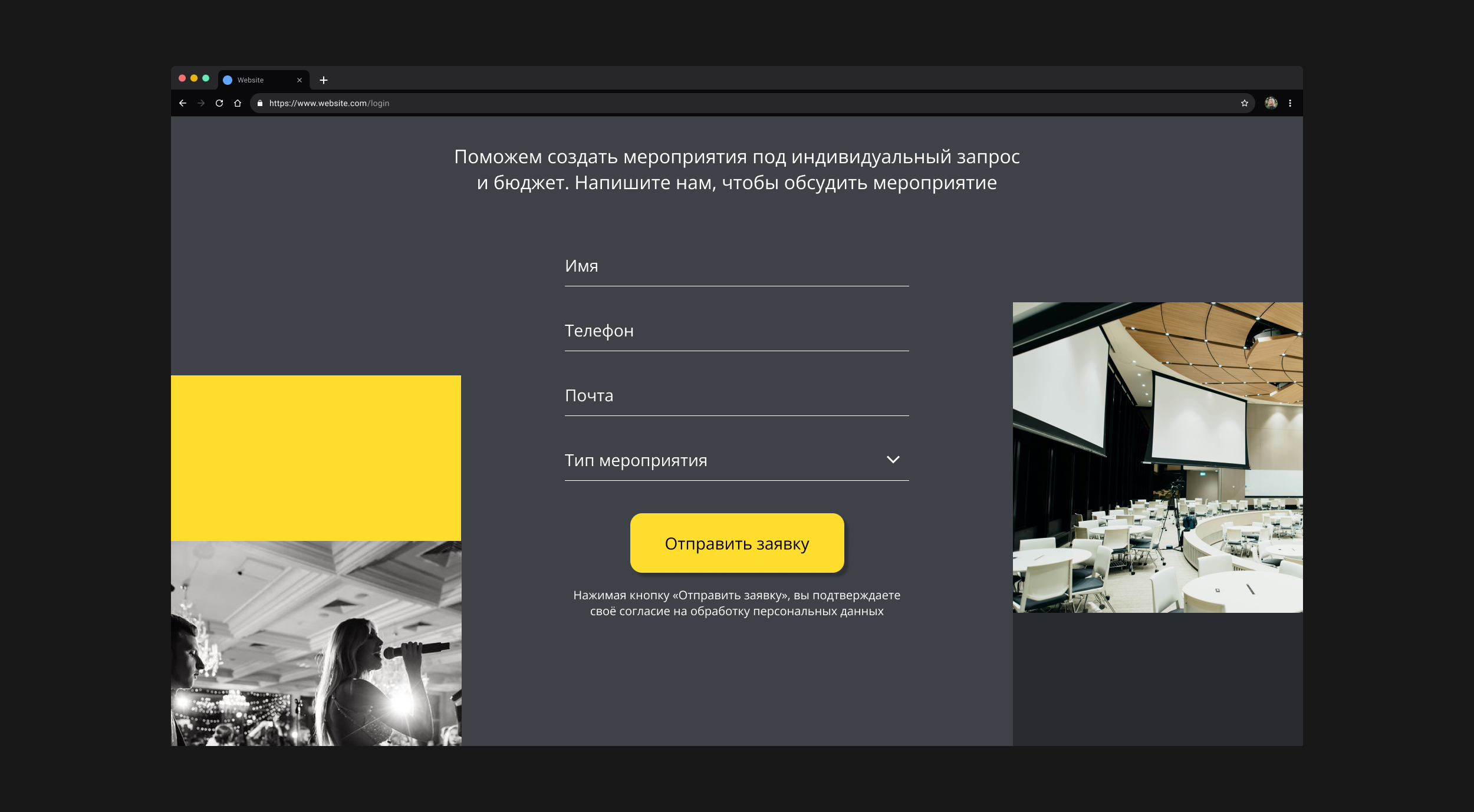Go to home page icon

[238, 103]
